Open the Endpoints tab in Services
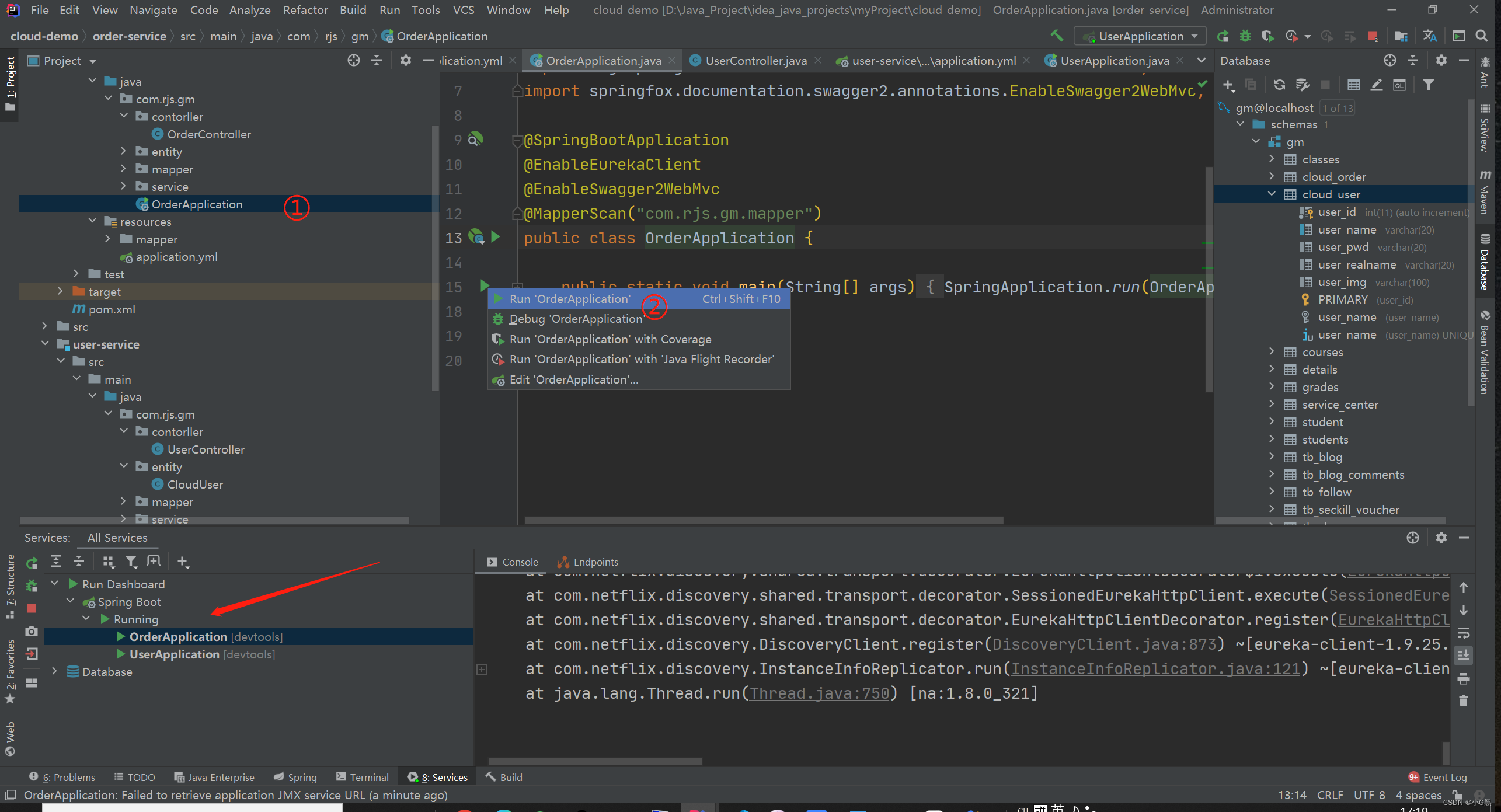This screenshot has height=812, width=1501. (588, 562)
